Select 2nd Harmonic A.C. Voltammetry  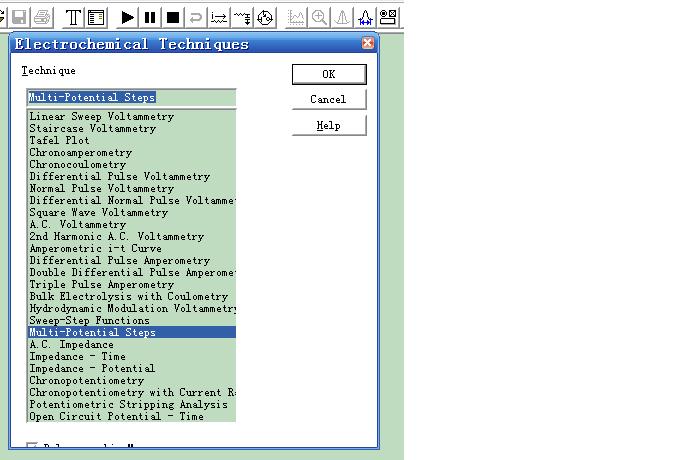click(131, 236)
